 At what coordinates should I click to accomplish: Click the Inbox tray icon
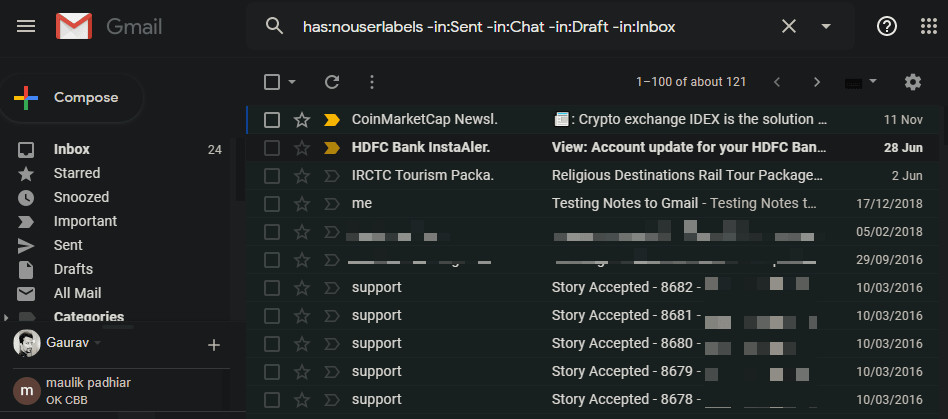(x=26, y=149)
